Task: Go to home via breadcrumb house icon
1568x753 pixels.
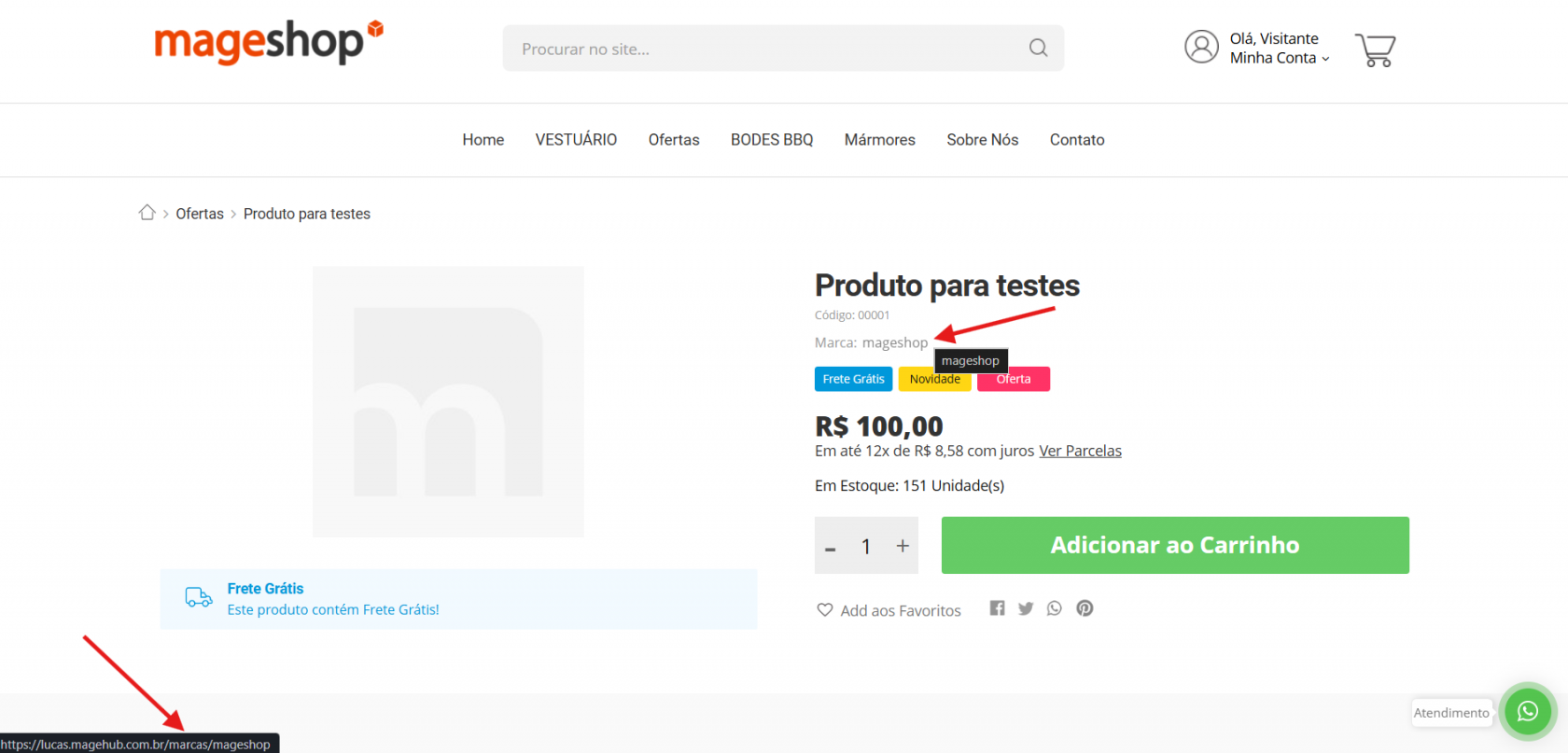Action: tap(147, 213)
